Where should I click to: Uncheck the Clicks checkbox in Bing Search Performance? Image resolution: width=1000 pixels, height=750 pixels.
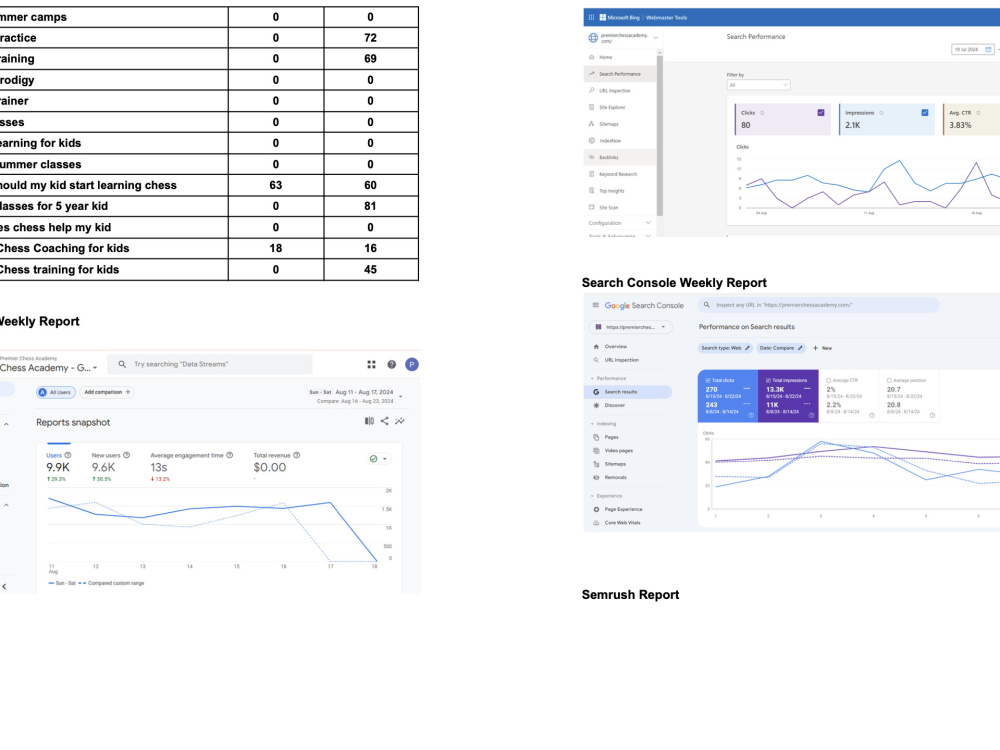click(821, 113)
